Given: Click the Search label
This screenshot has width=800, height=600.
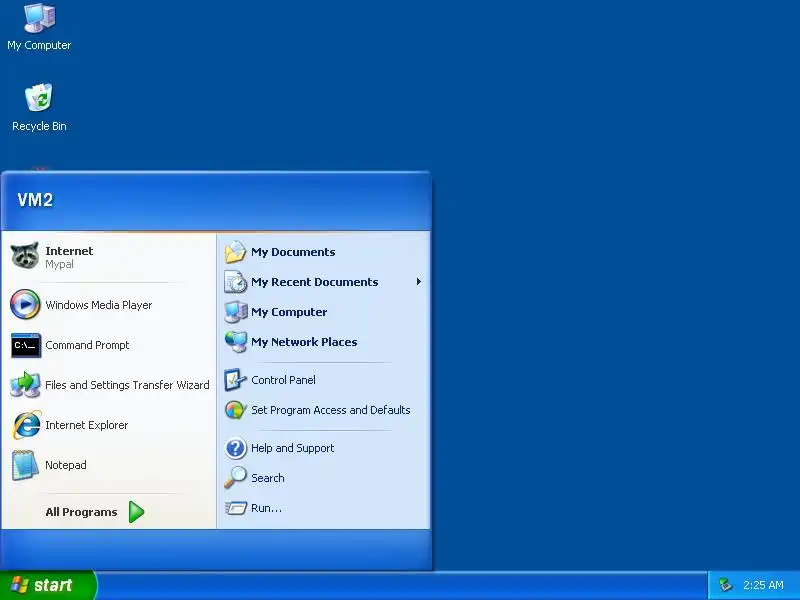Looking at the screenshot, I should point(267,478).
